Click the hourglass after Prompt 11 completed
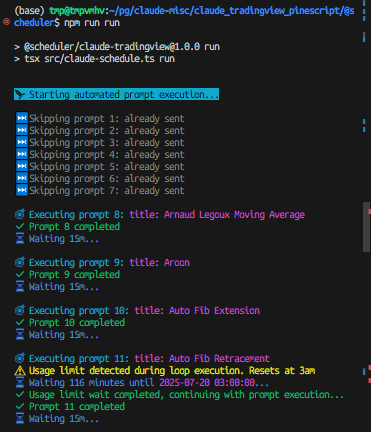This screenshot has height=432, width=371. point(20,418)
